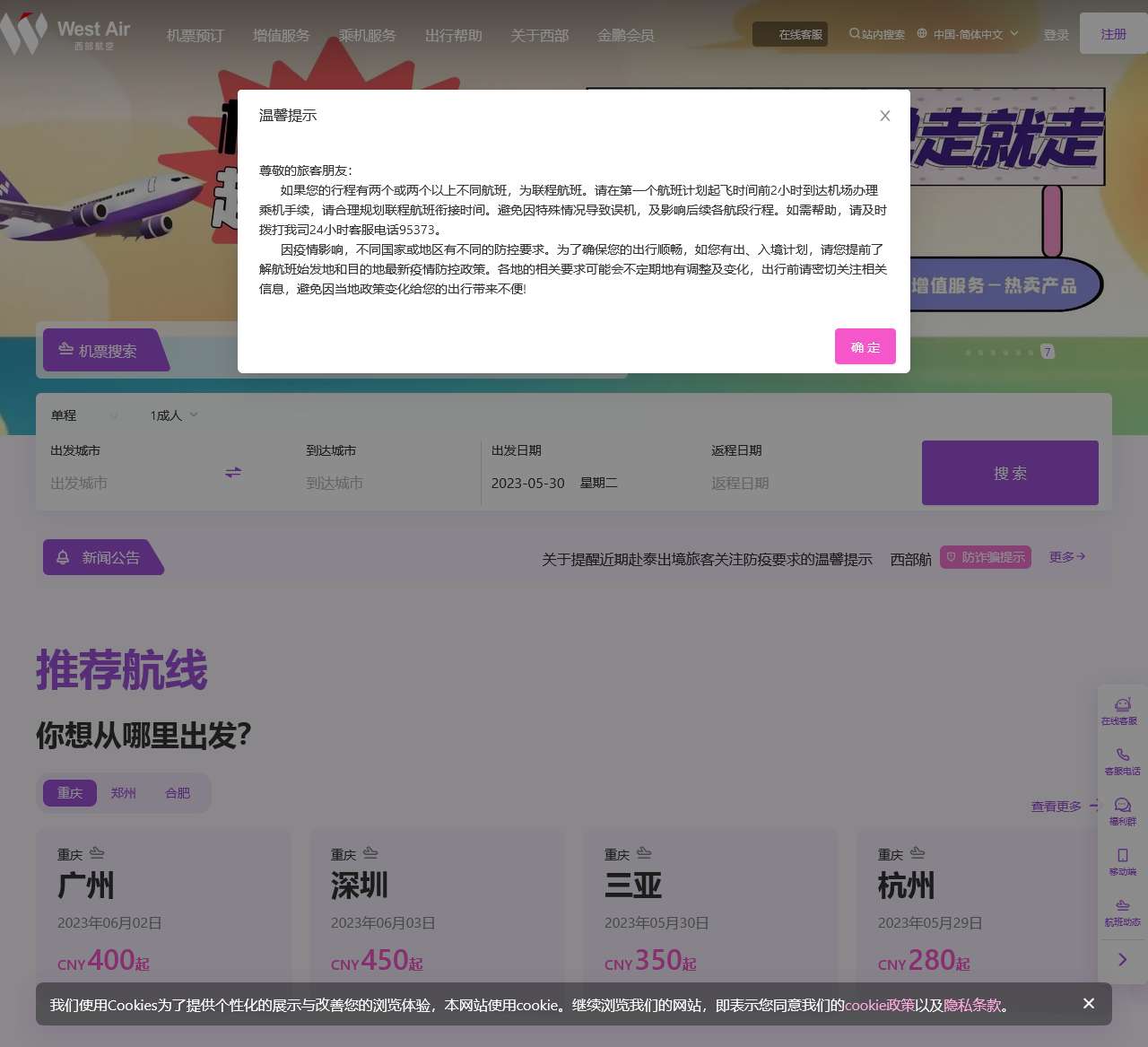Click the 确定 confirm button
Screen dimensions: 1148x1047
865,346
